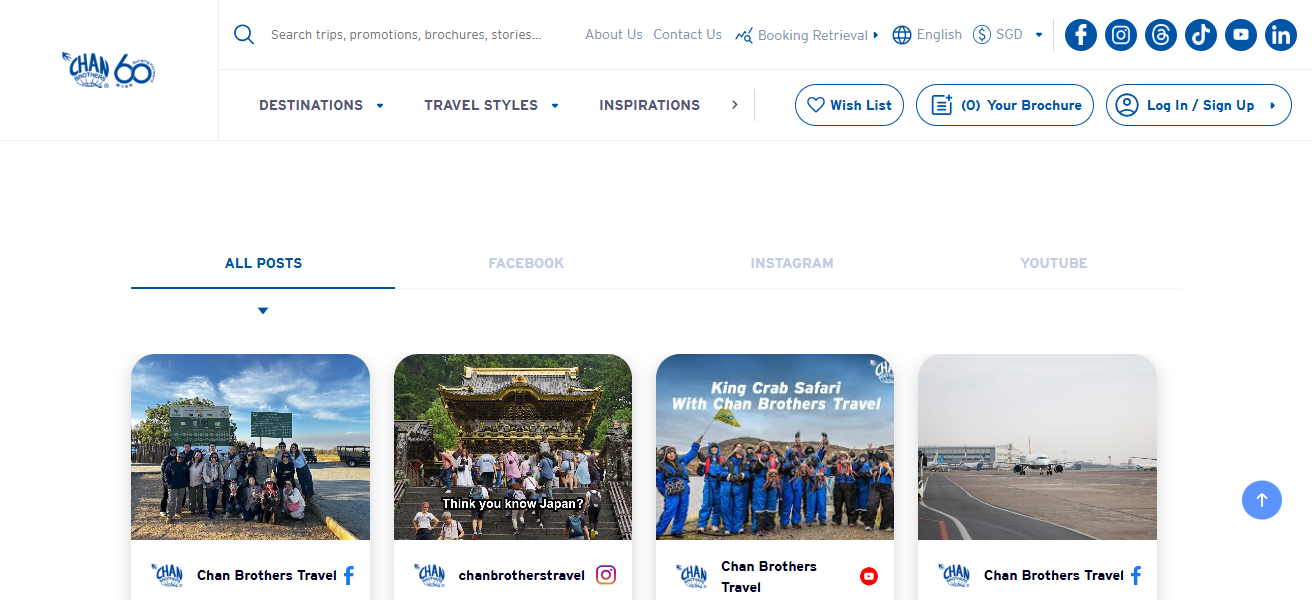The height and width of the screenshot is (600, 1312).
Task: Open the Instagram social icon
Action: point(1120,34)
